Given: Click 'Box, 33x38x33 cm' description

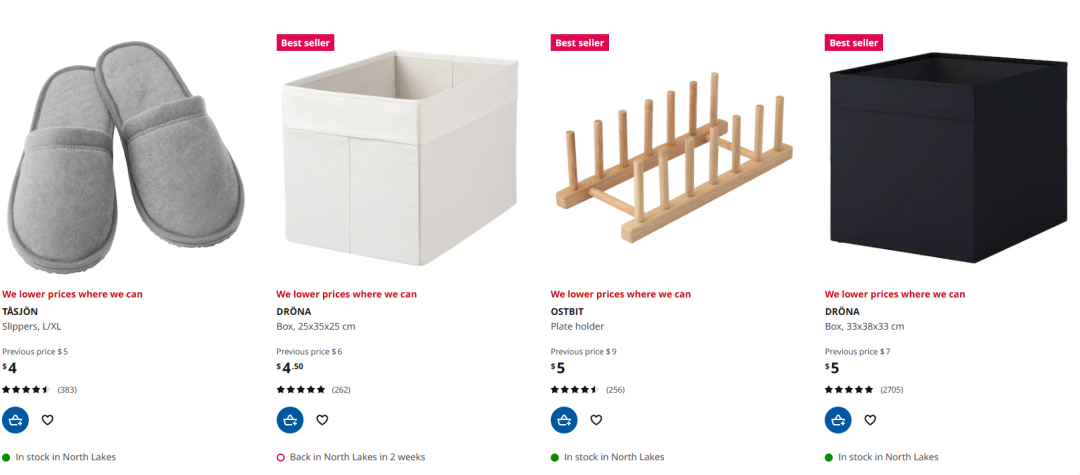Looking at the screenshot, I should pos(864,326).
